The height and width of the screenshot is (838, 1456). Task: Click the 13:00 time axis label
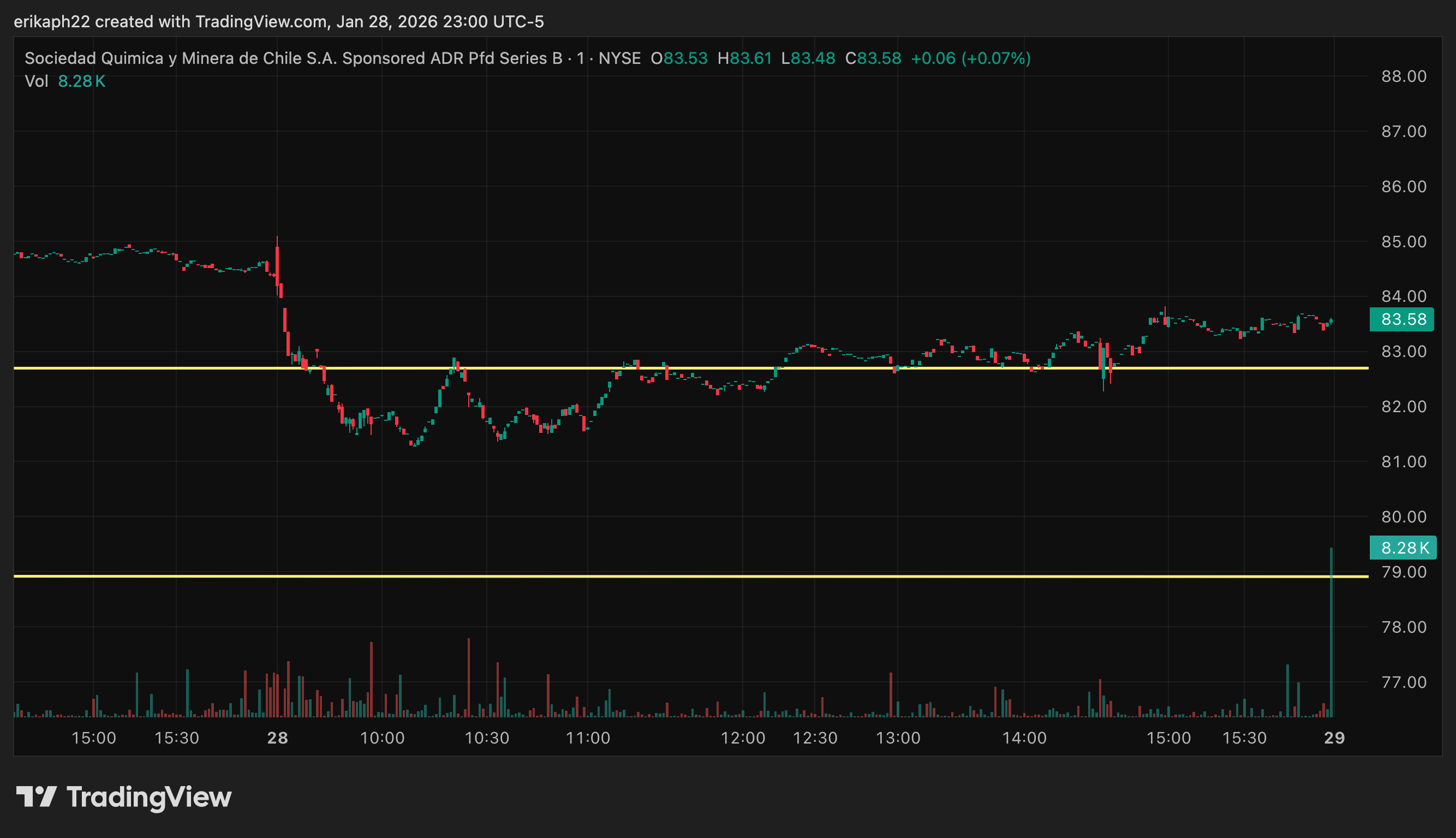point(898,738)
